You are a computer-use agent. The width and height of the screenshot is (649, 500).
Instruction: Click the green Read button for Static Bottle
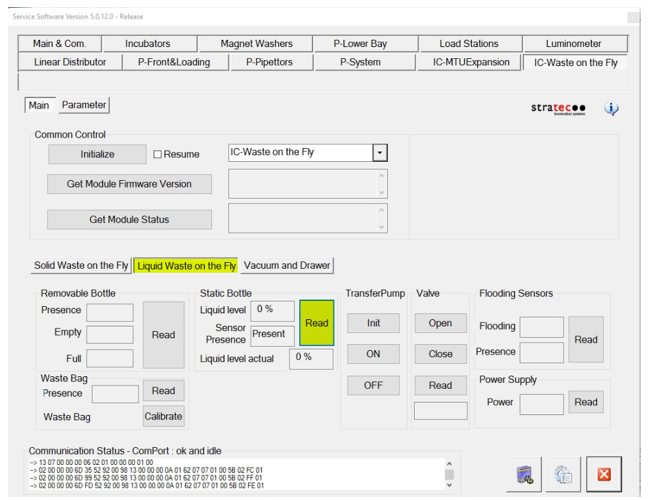click(316, 323)
